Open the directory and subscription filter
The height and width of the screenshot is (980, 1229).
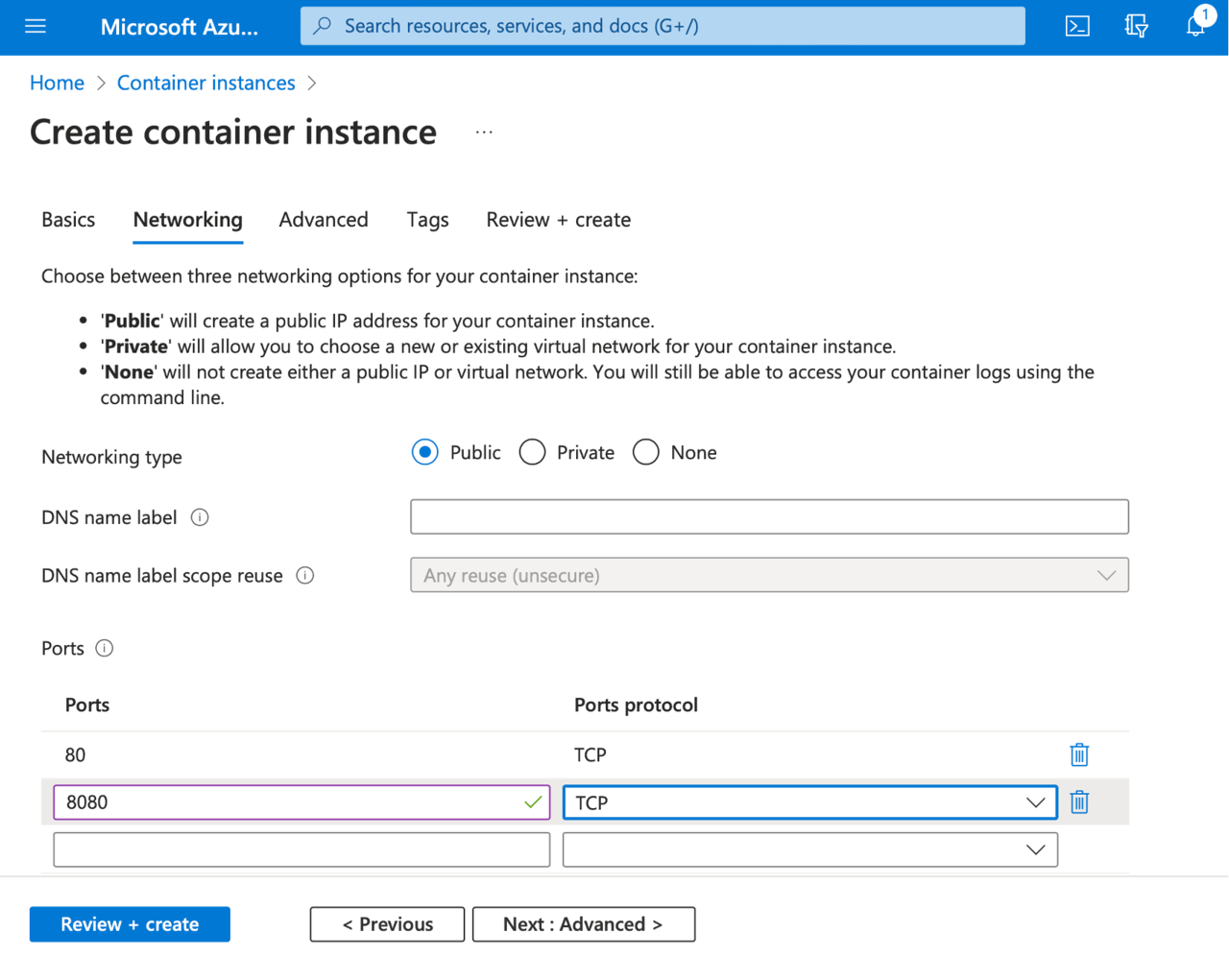1136,26
